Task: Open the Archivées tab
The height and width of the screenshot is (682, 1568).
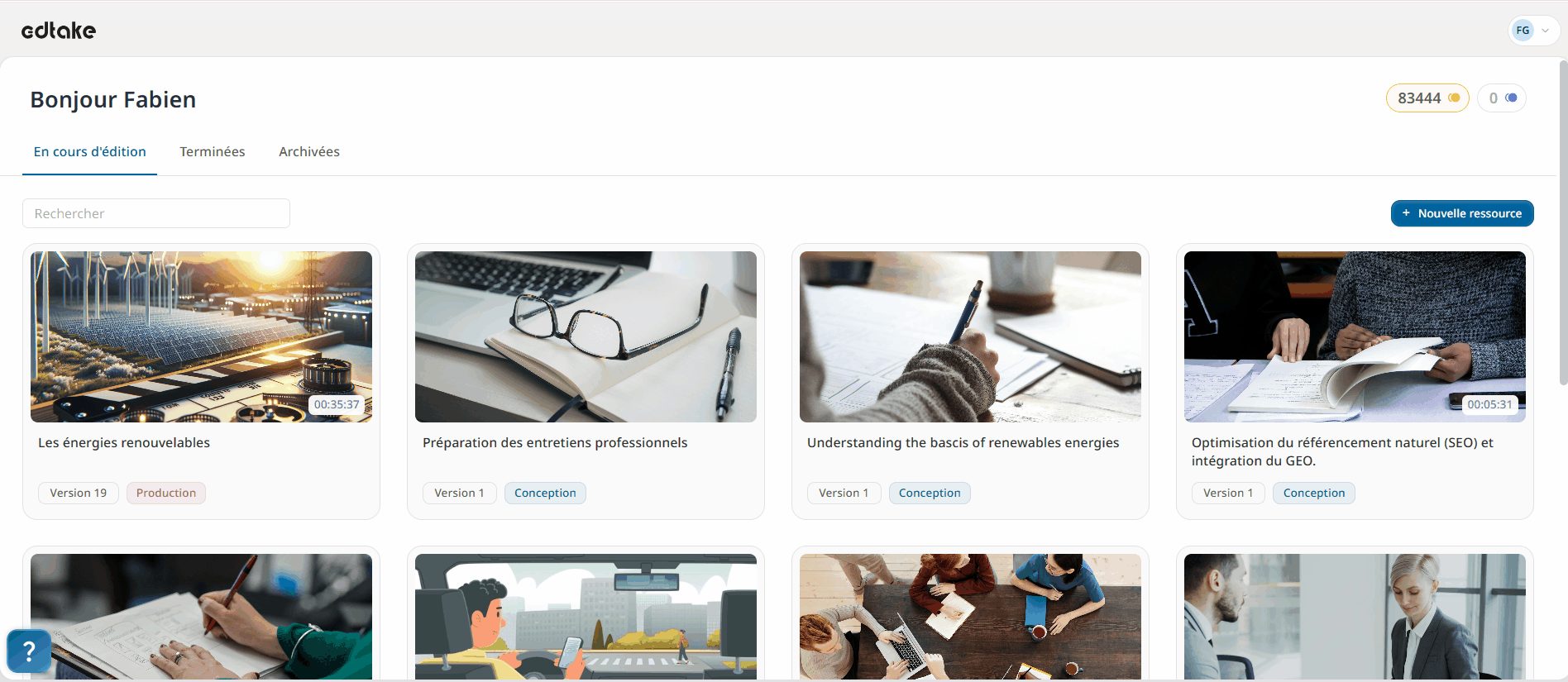Action: (x=309, y=152)
